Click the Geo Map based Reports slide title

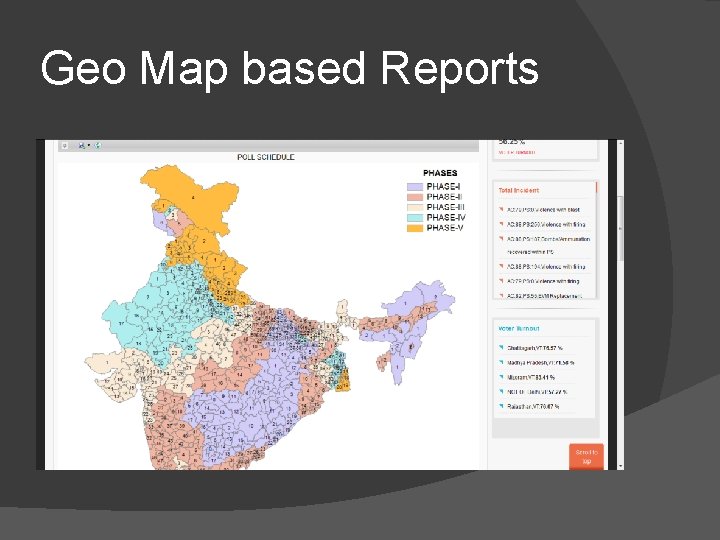(289, 69)
